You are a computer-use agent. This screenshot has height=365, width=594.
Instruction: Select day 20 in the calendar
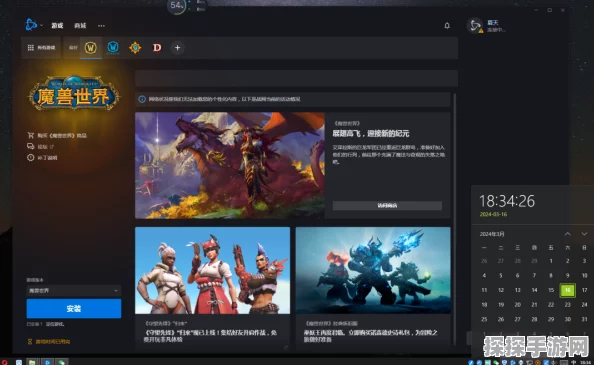(x=517, y=305)
